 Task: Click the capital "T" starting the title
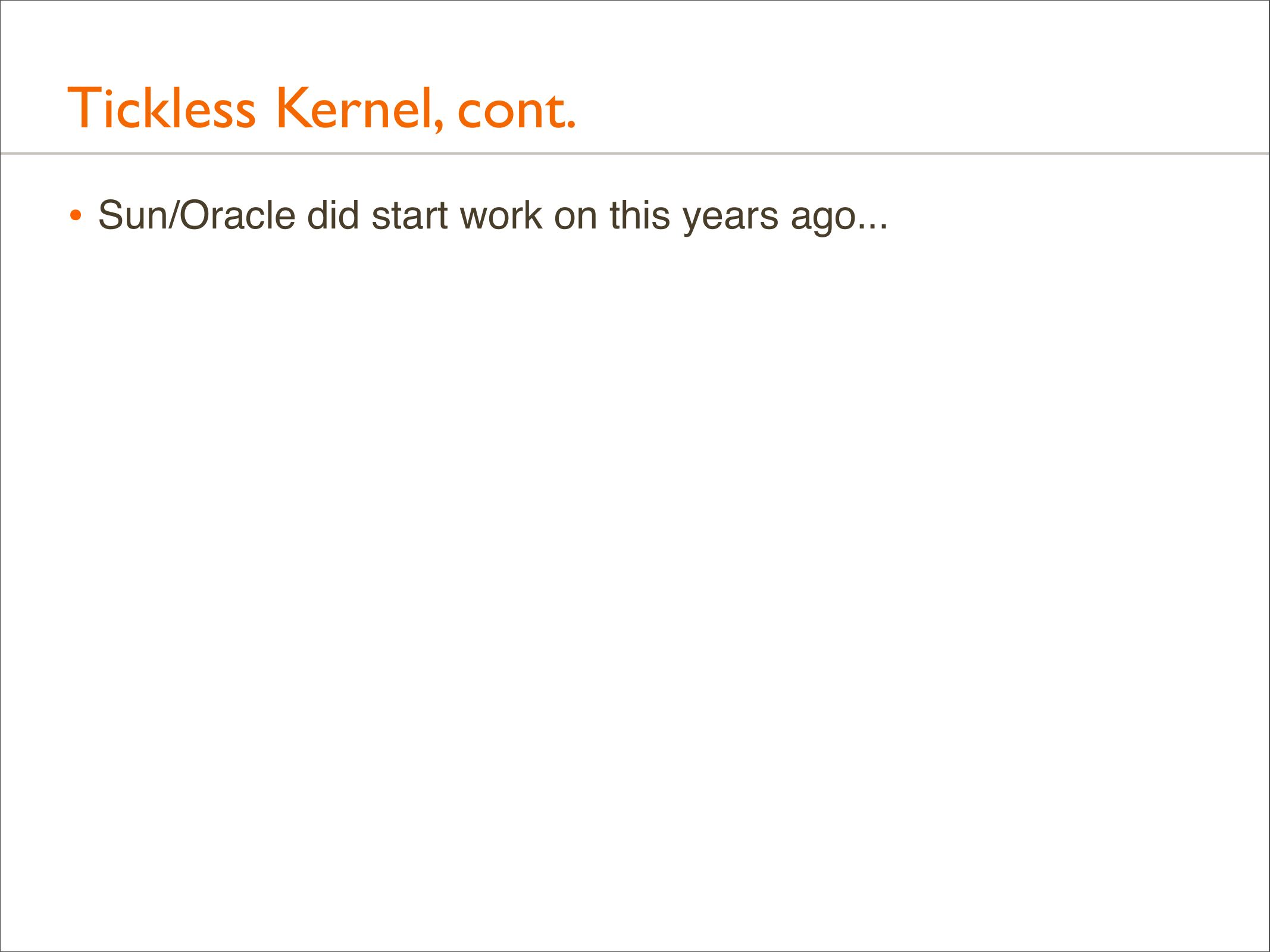click(x=82, y=108)
